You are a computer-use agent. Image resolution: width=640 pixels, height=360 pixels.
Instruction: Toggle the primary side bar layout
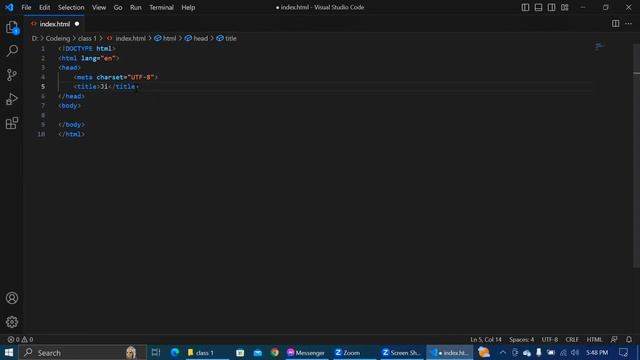525,7
